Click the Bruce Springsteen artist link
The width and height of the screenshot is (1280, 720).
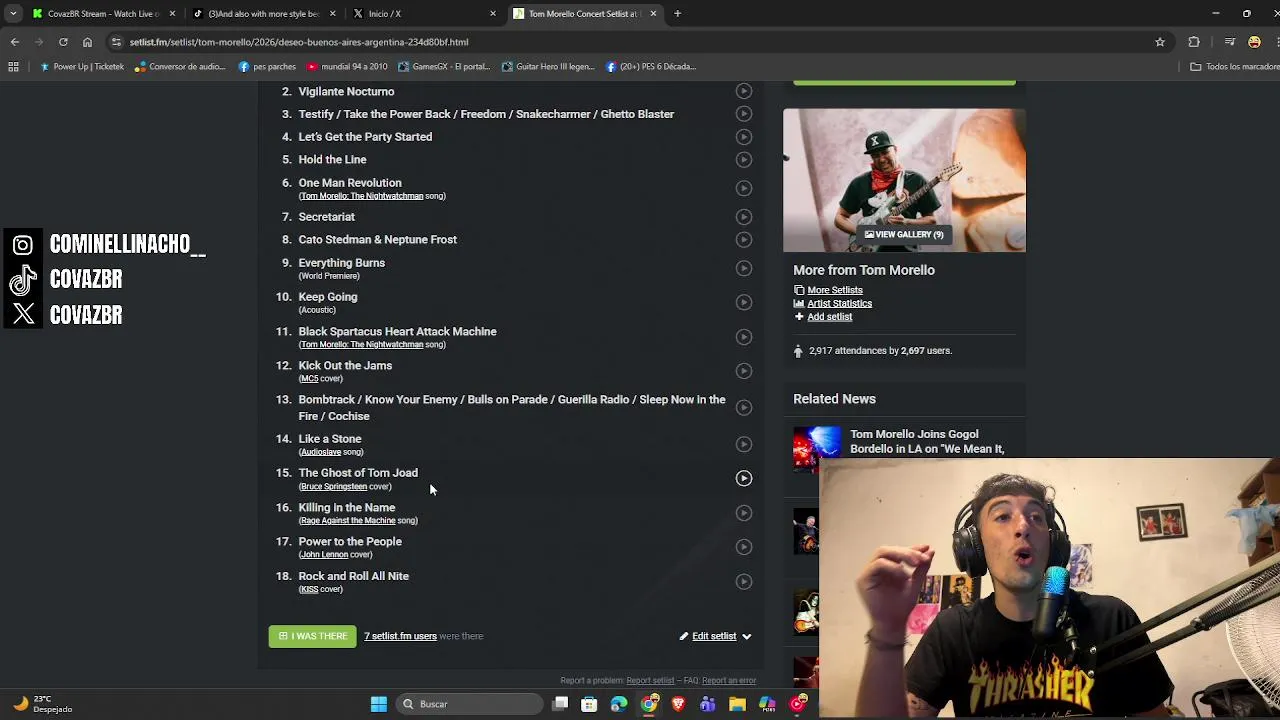point(333,486)
